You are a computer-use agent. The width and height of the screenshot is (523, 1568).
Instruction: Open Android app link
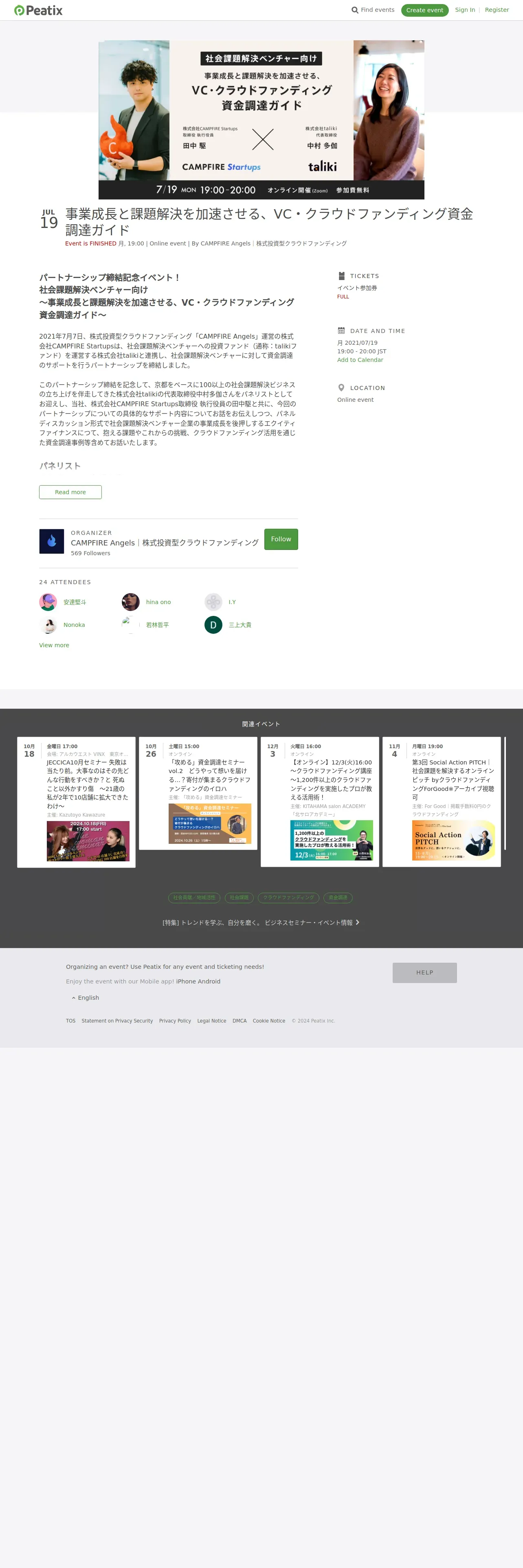209,981
